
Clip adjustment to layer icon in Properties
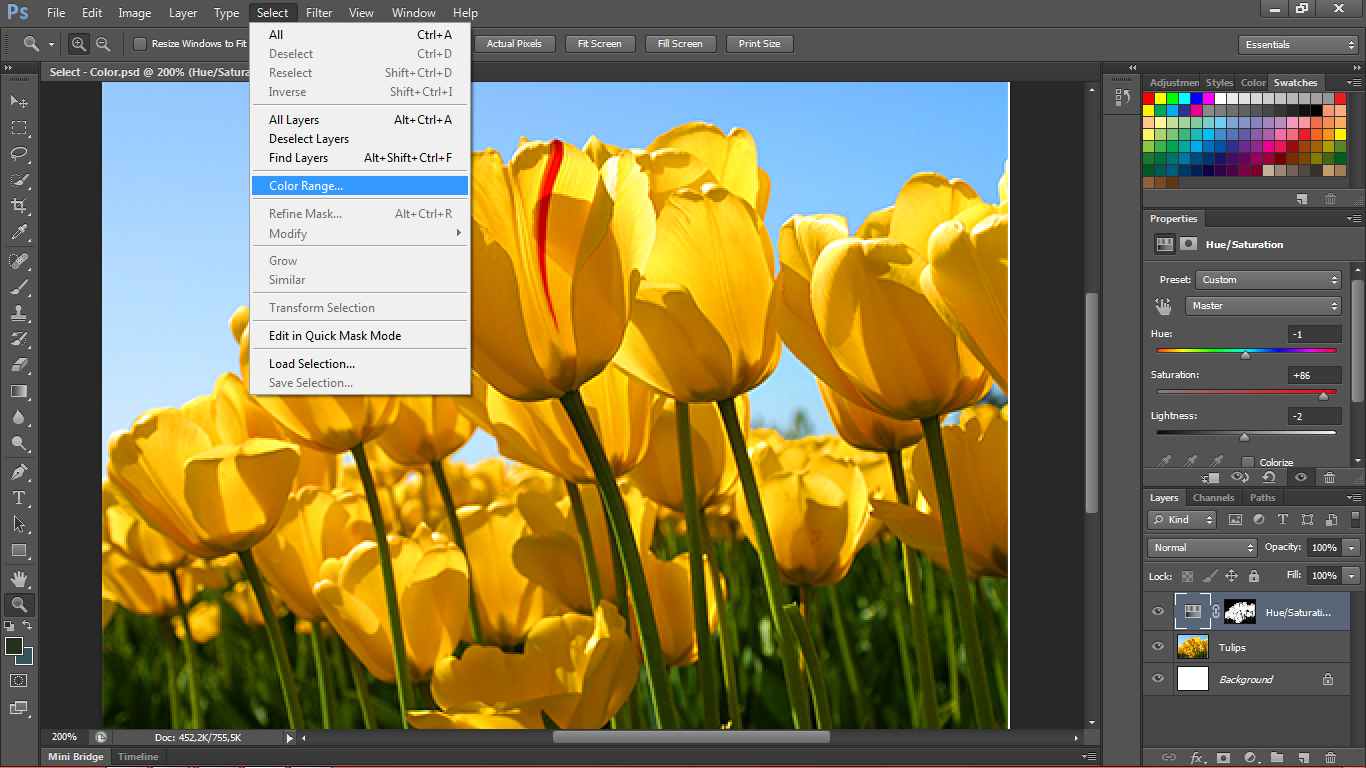tap(1211, 478)
